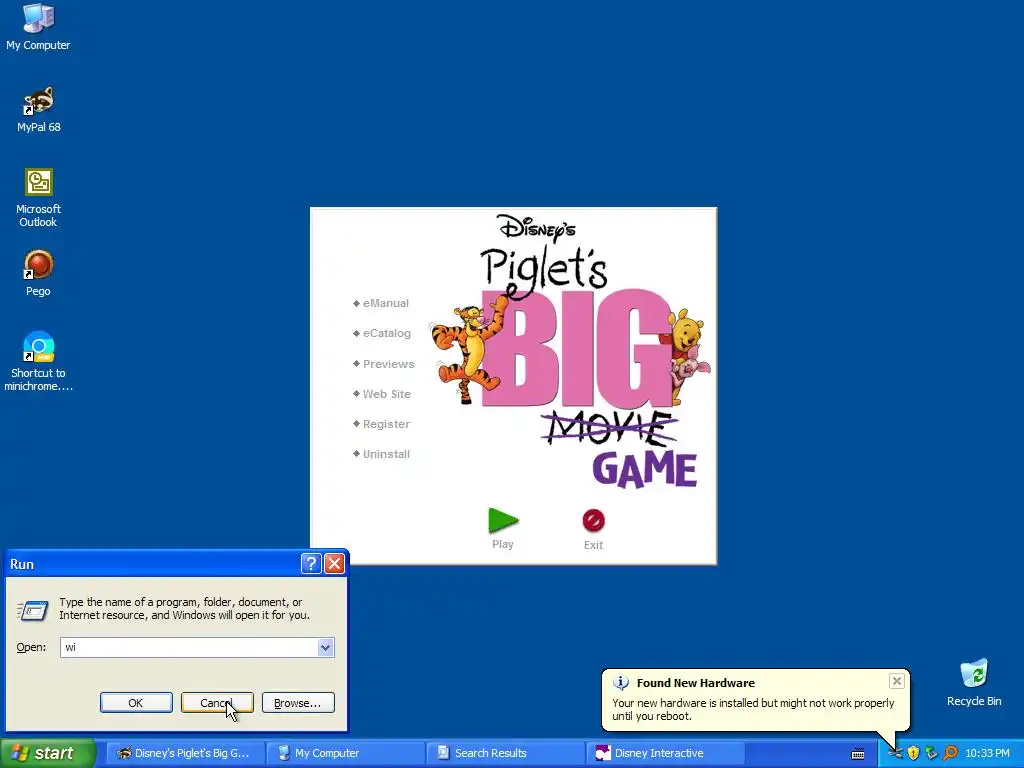Image resolution: width=1024 pixels, height=768 pixels.
Task: Click the Run dialog program icon
Action: pyautogui.click(x=32, y=610)
